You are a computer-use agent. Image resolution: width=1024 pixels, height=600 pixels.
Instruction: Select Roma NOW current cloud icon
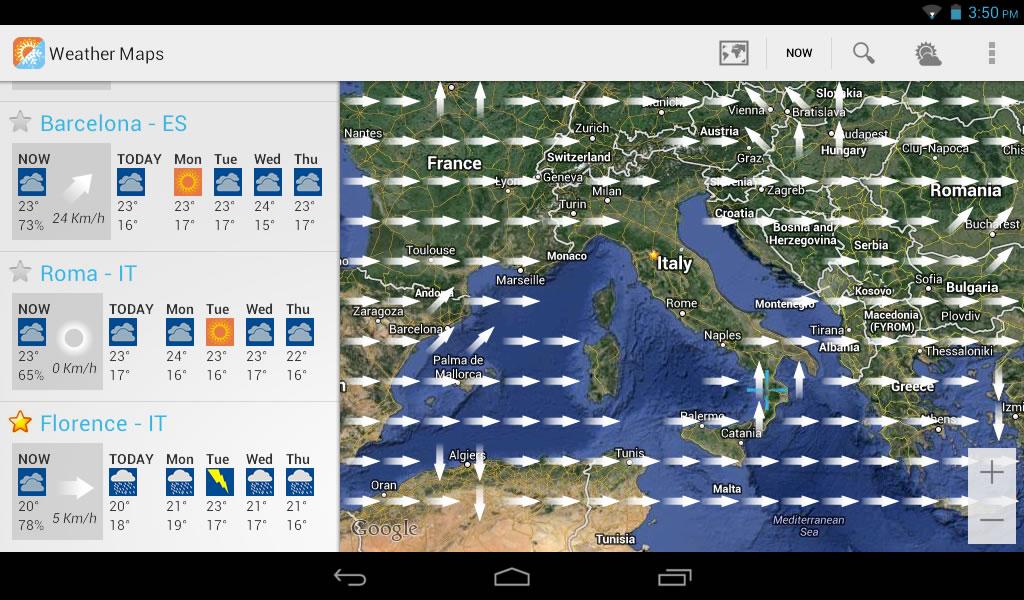(x=32, y=332)
